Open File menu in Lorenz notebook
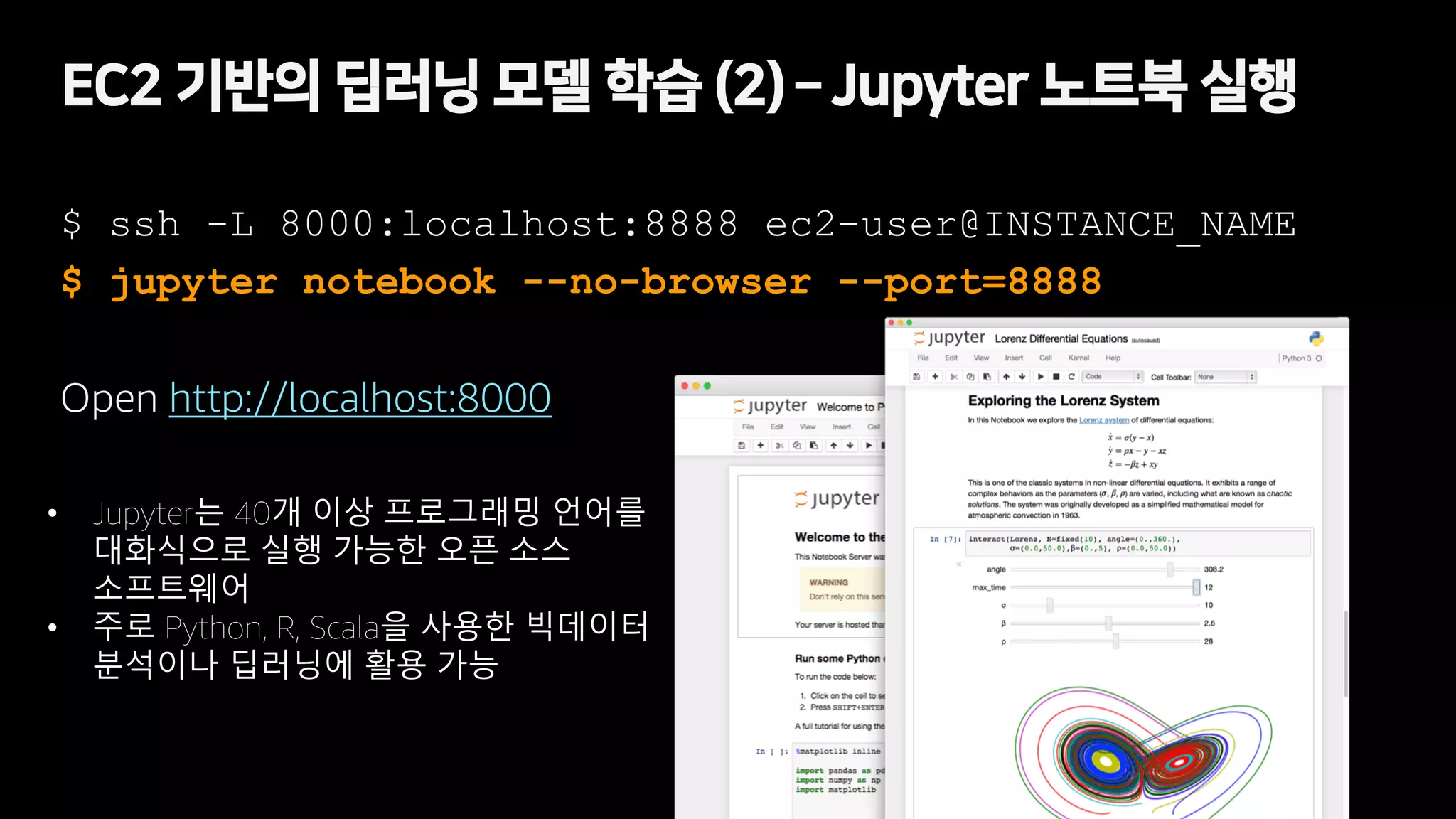The image size is (1456, 819). (923, 358)
